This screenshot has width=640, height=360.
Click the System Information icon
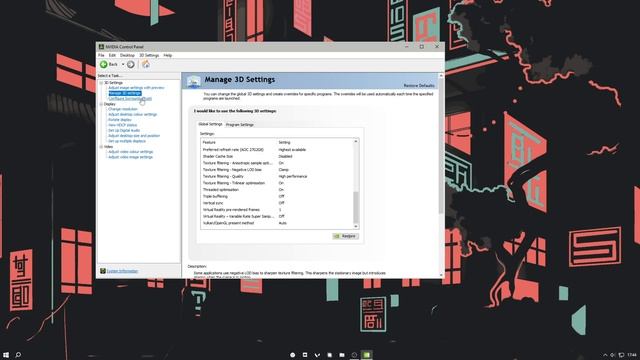coord(103,271)
